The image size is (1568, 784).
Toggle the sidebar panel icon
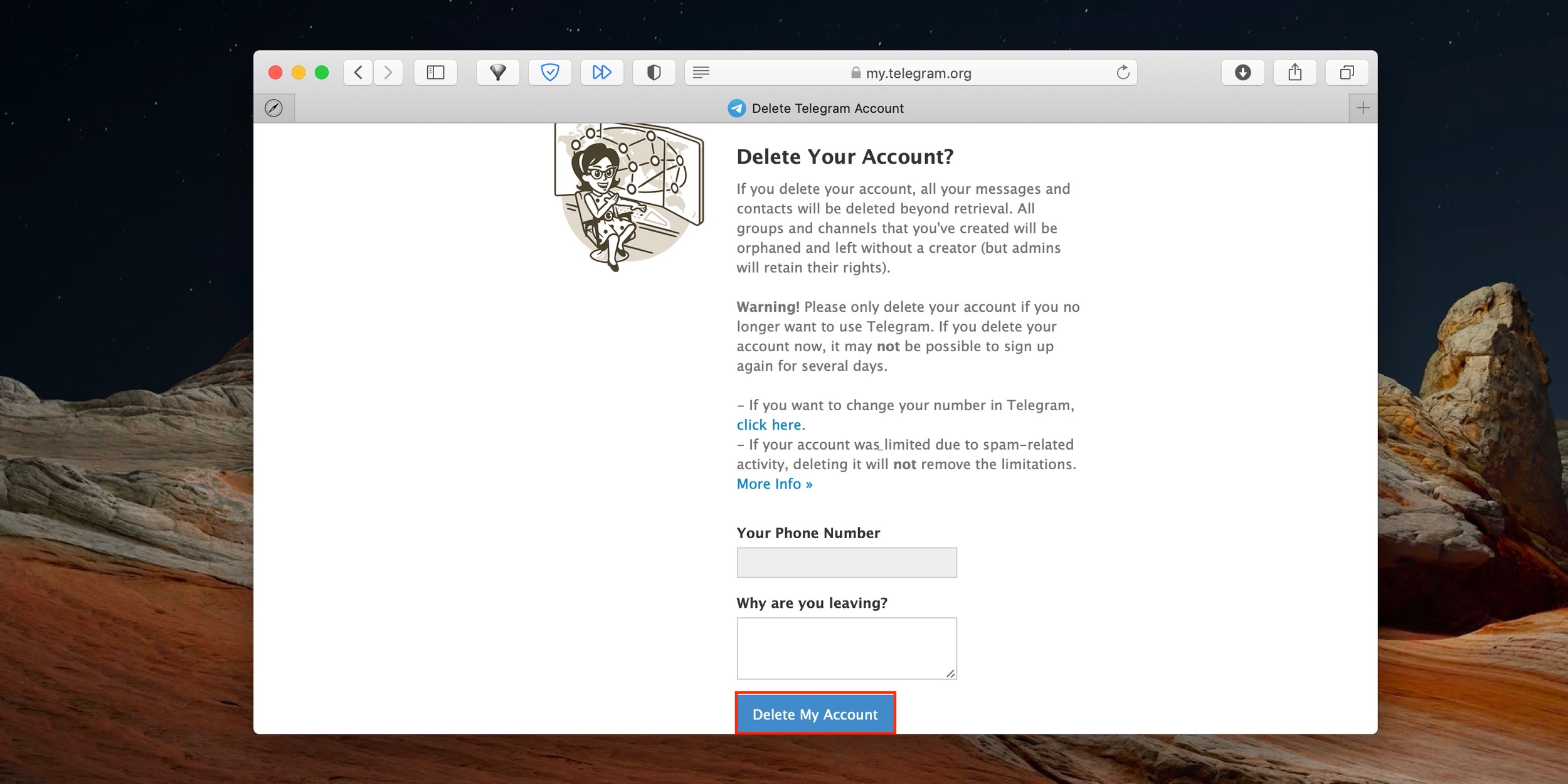click(436, 73)
